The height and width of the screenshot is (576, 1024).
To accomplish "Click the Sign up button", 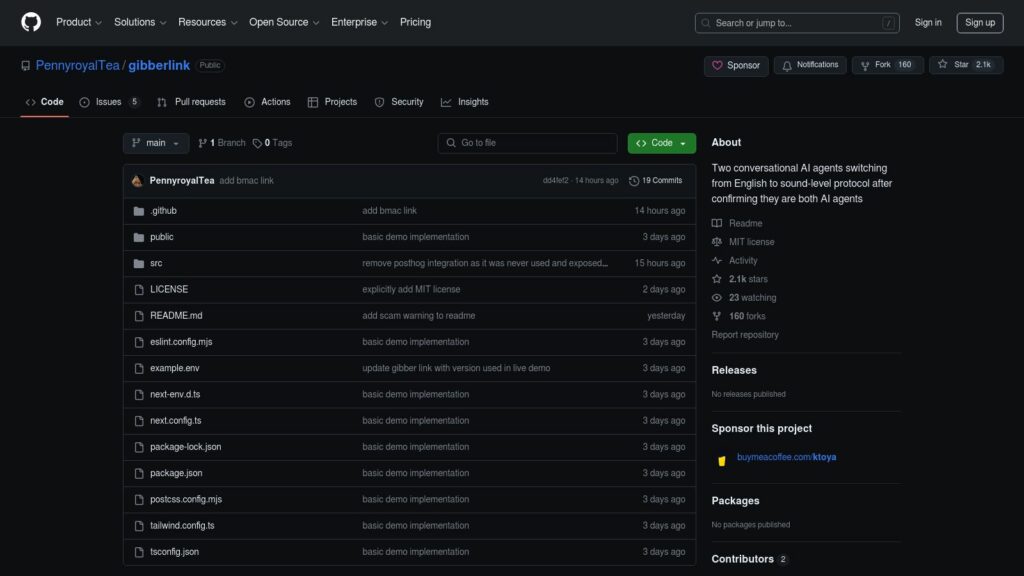I will point(980,23).
